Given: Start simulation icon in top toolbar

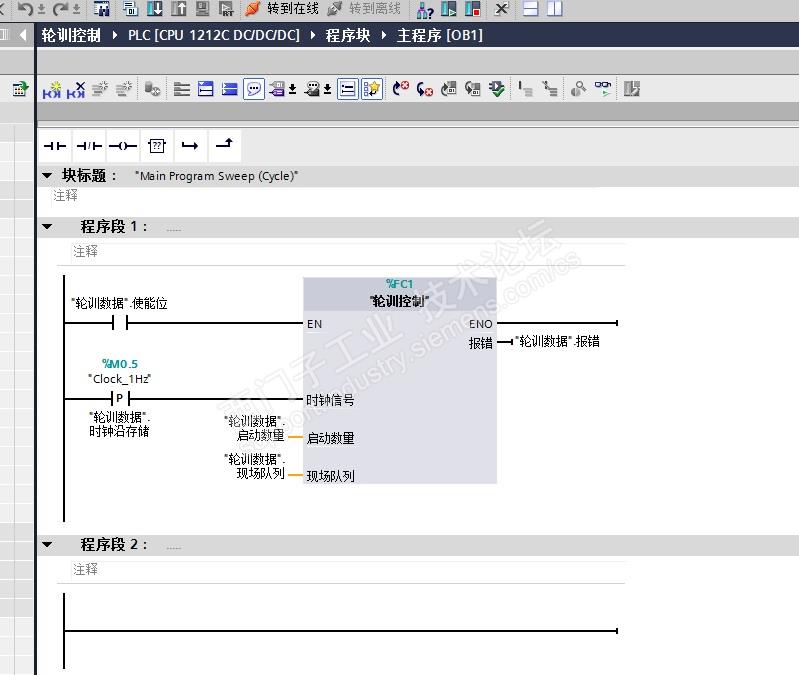Looking at the screenshot, I should coord(202,9).
